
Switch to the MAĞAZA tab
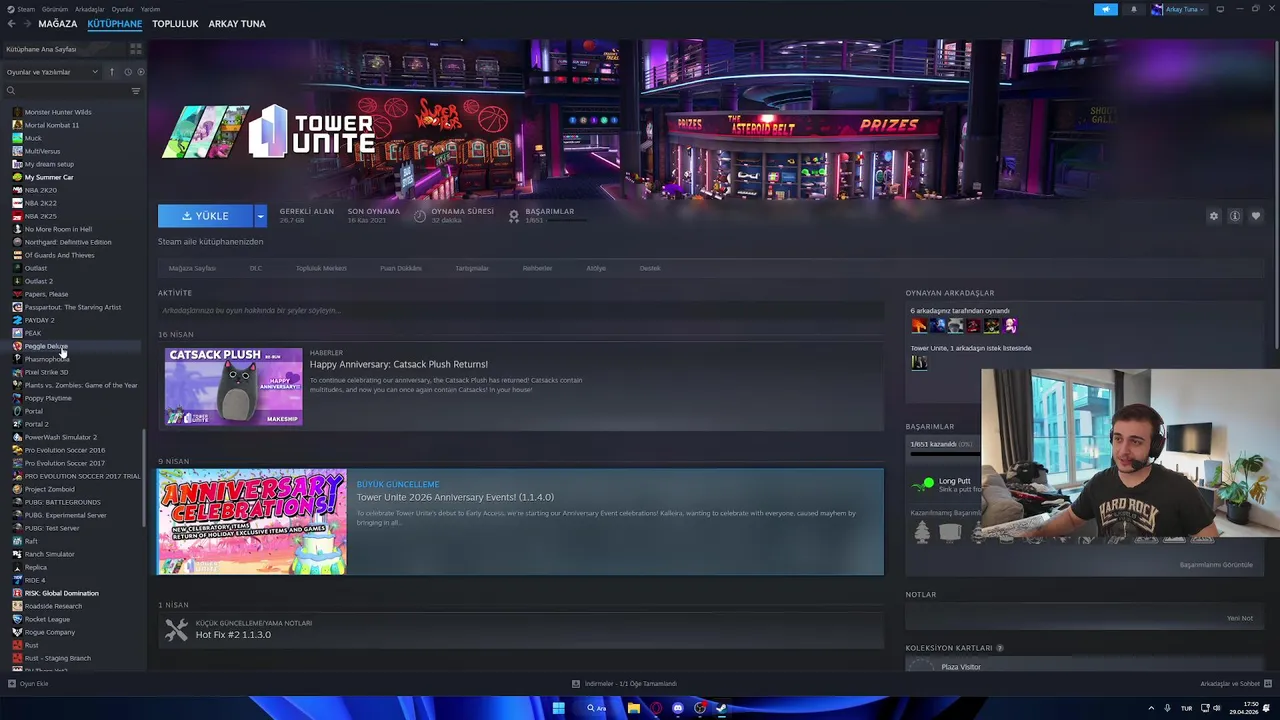point(58,24)
